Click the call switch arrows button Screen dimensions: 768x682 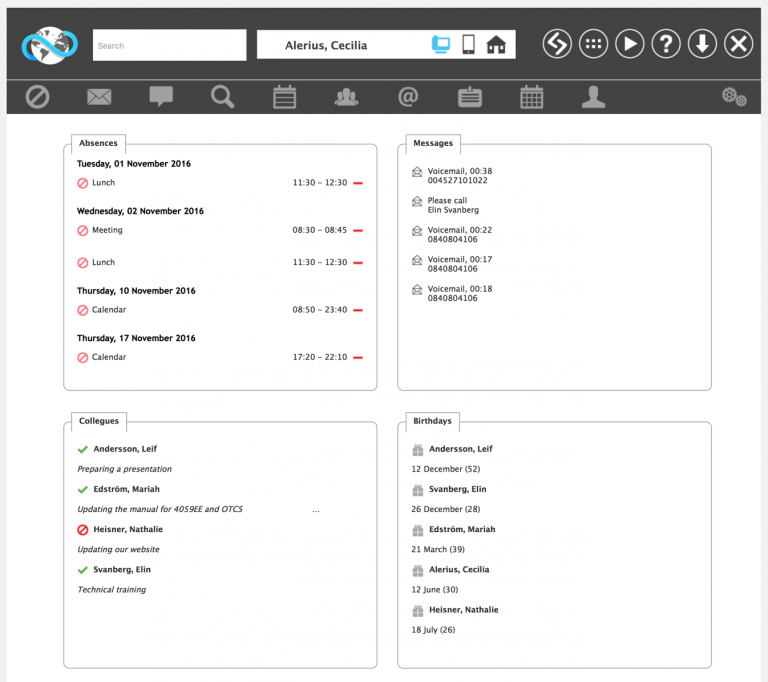557,44
